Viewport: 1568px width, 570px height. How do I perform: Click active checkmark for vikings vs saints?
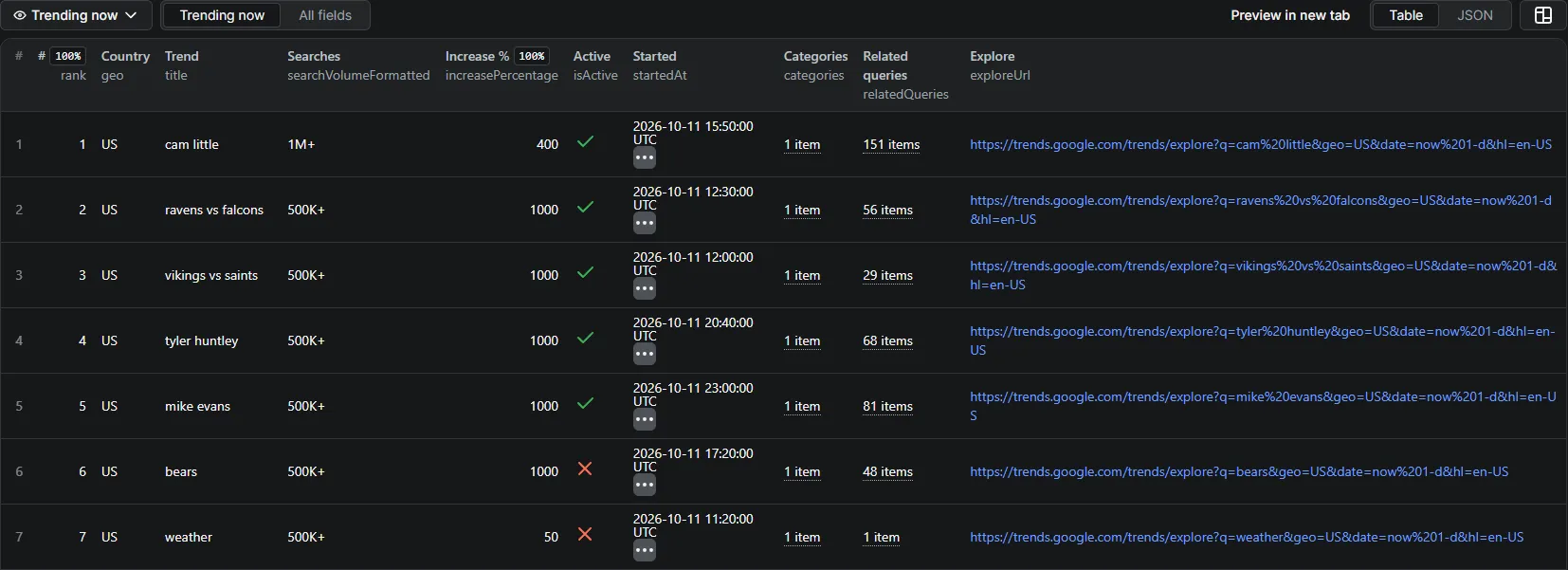coord(585,273)
